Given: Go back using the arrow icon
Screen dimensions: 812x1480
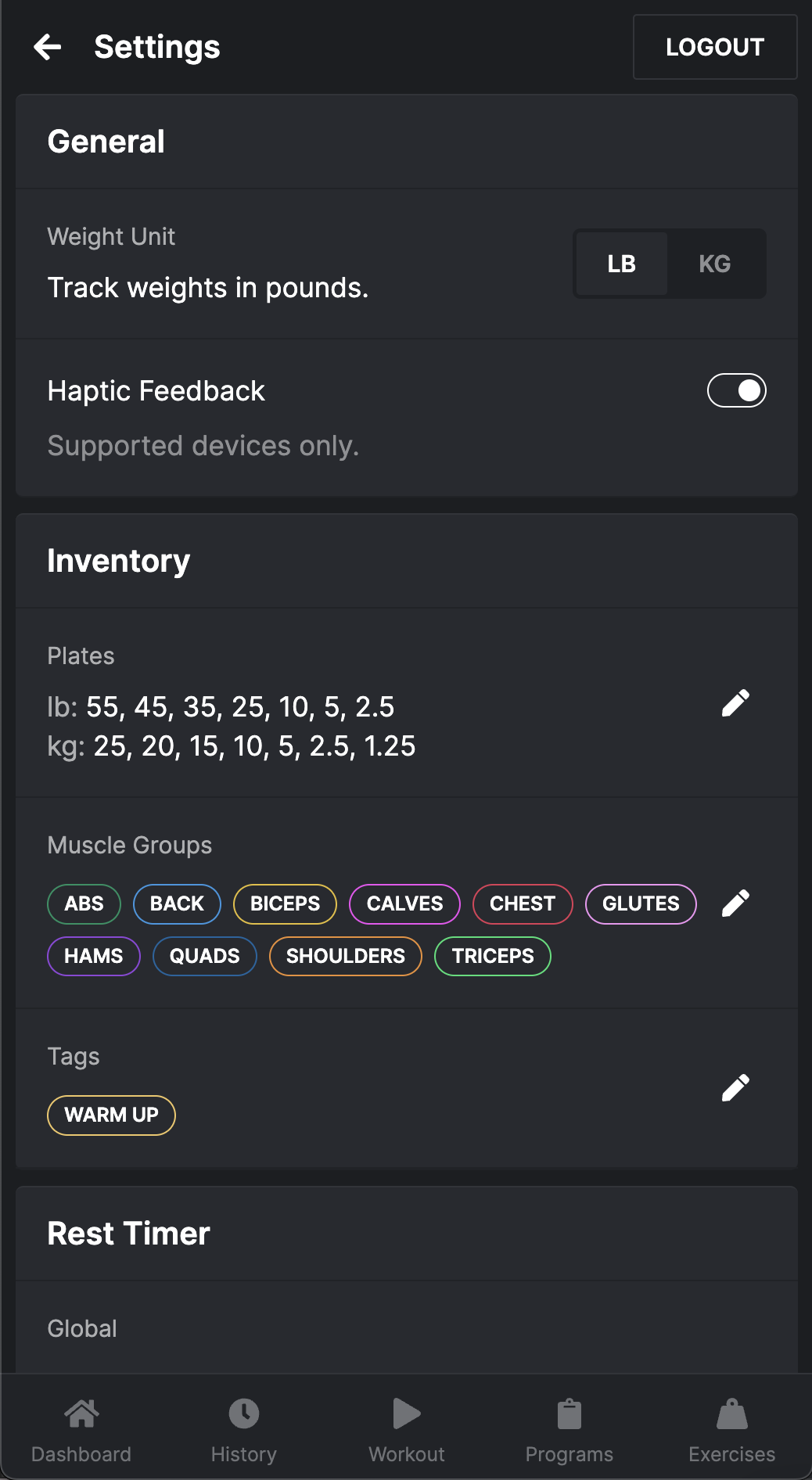Looking at the screenshot, I should (48, 47).
